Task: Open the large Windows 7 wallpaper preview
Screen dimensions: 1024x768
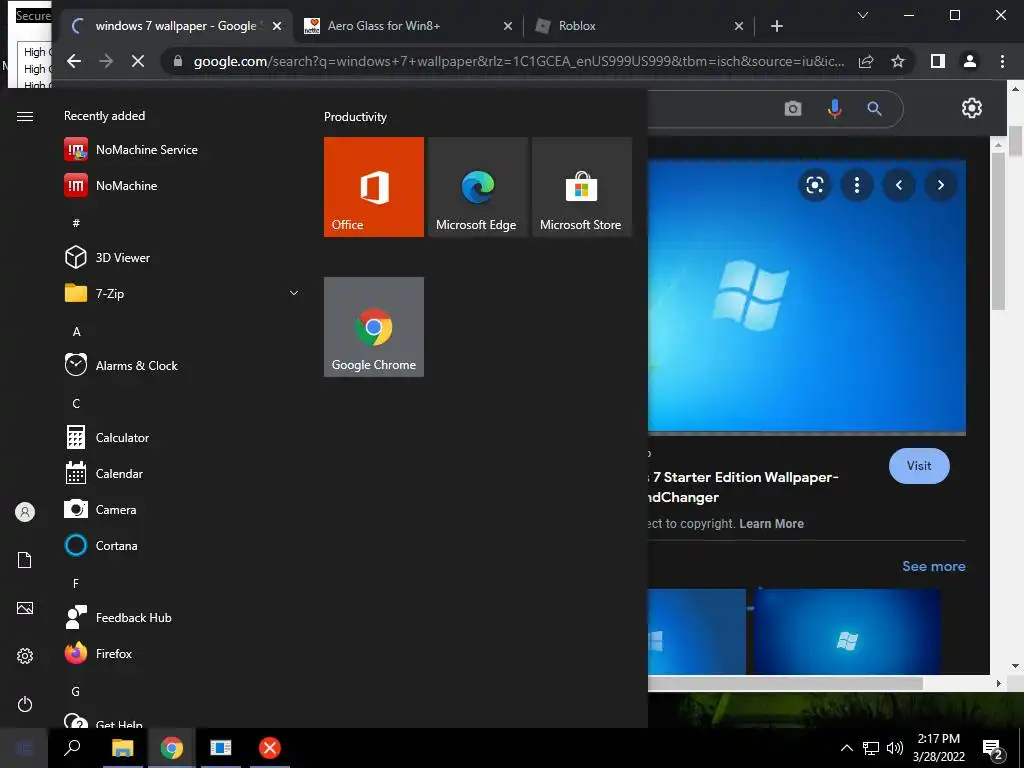Action: [x=807, y=296]
